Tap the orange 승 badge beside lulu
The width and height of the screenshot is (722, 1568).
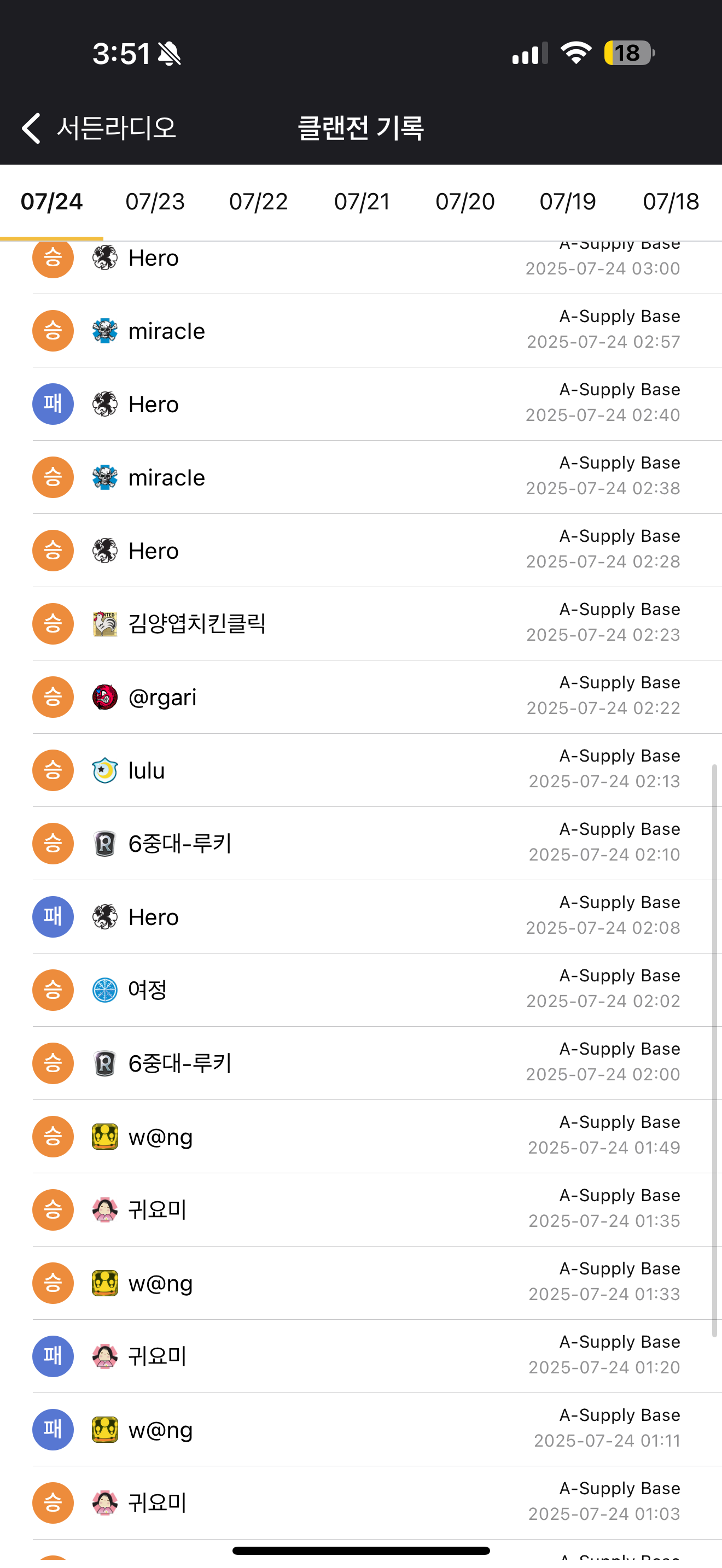[53, 771]
